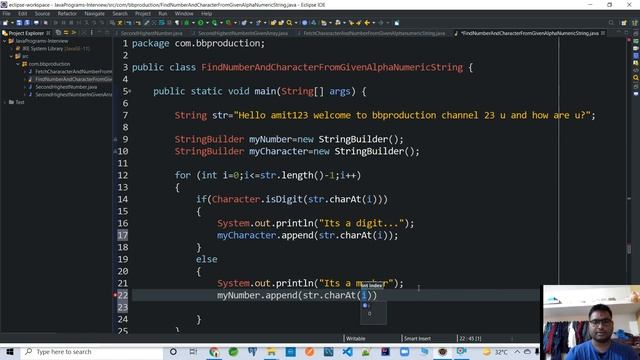Select the Project Explorer view tab
Image resolution: width=640 pixels, height=360 pixels.
click(x=27, y=33)
